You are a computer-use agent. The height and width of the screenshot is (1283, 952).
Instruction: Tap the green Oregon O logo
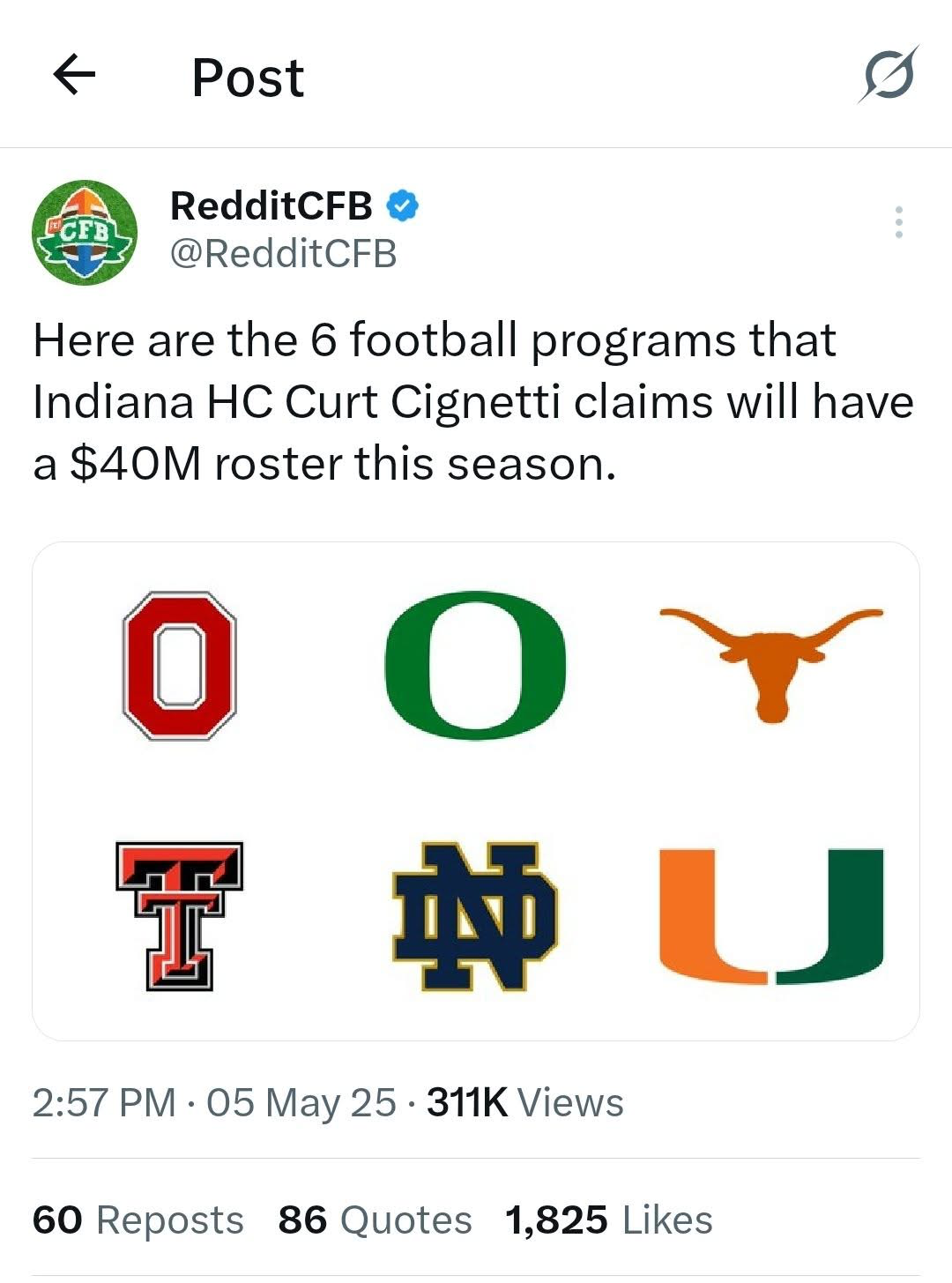(475, 665)
